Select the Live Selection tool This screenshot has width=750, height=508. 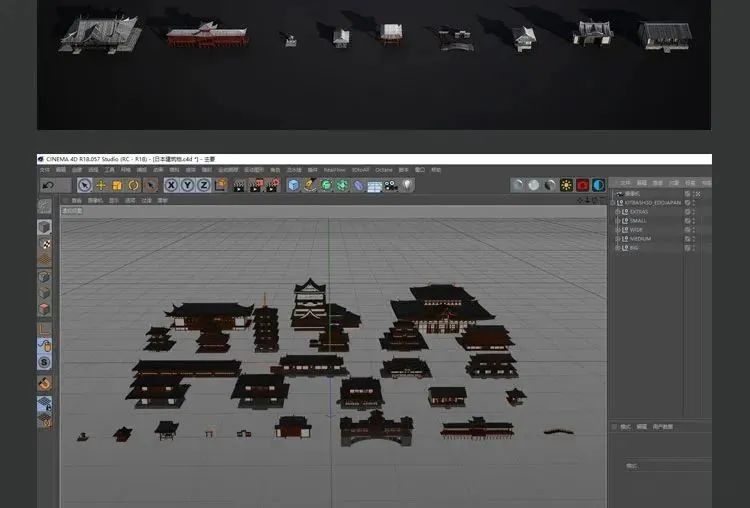point(85,185)
